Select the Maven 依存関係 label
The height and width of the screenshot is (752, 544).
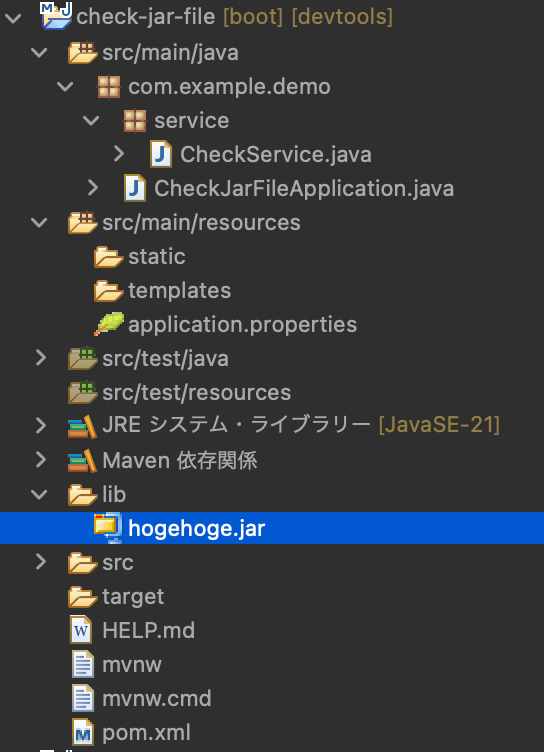point(180,460)
